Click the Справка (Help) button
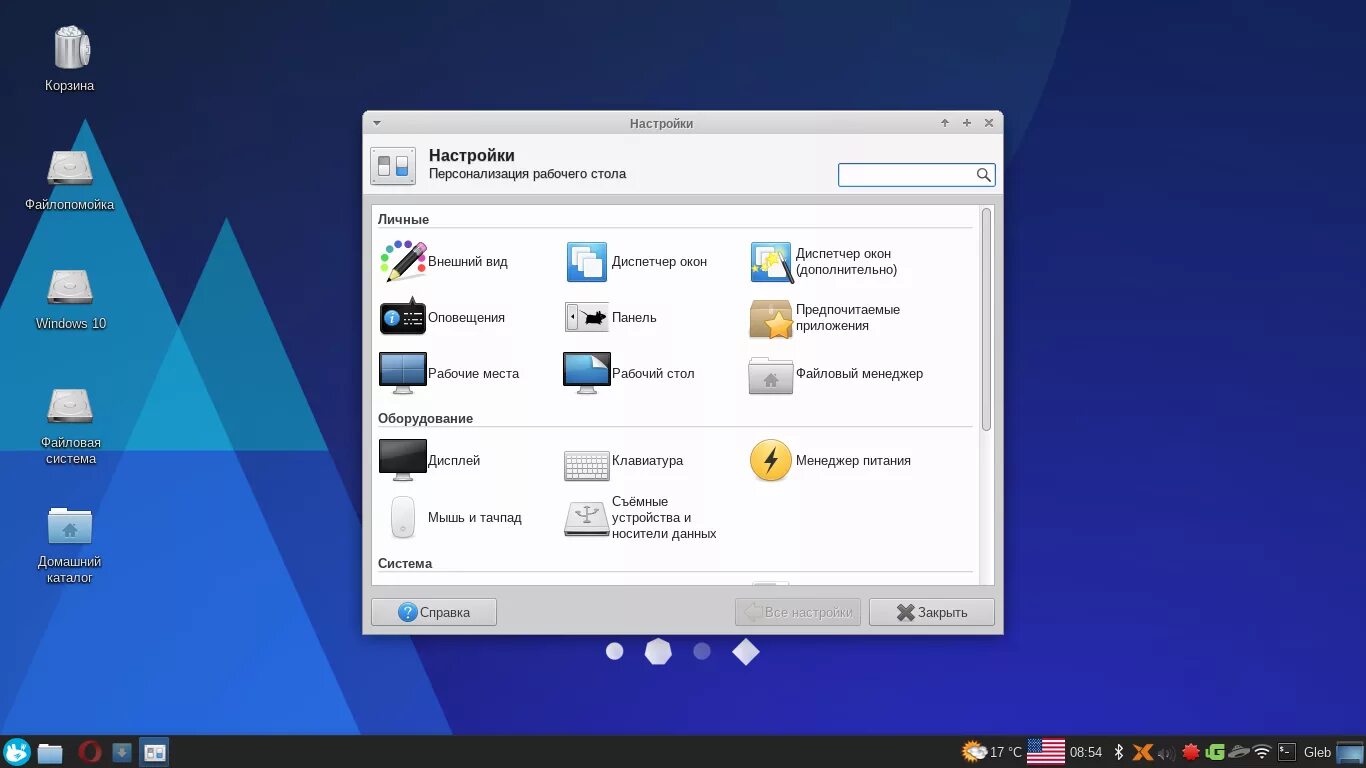Image resolution: width=1366 pixels, height=768 pixels. click(434, 611)
